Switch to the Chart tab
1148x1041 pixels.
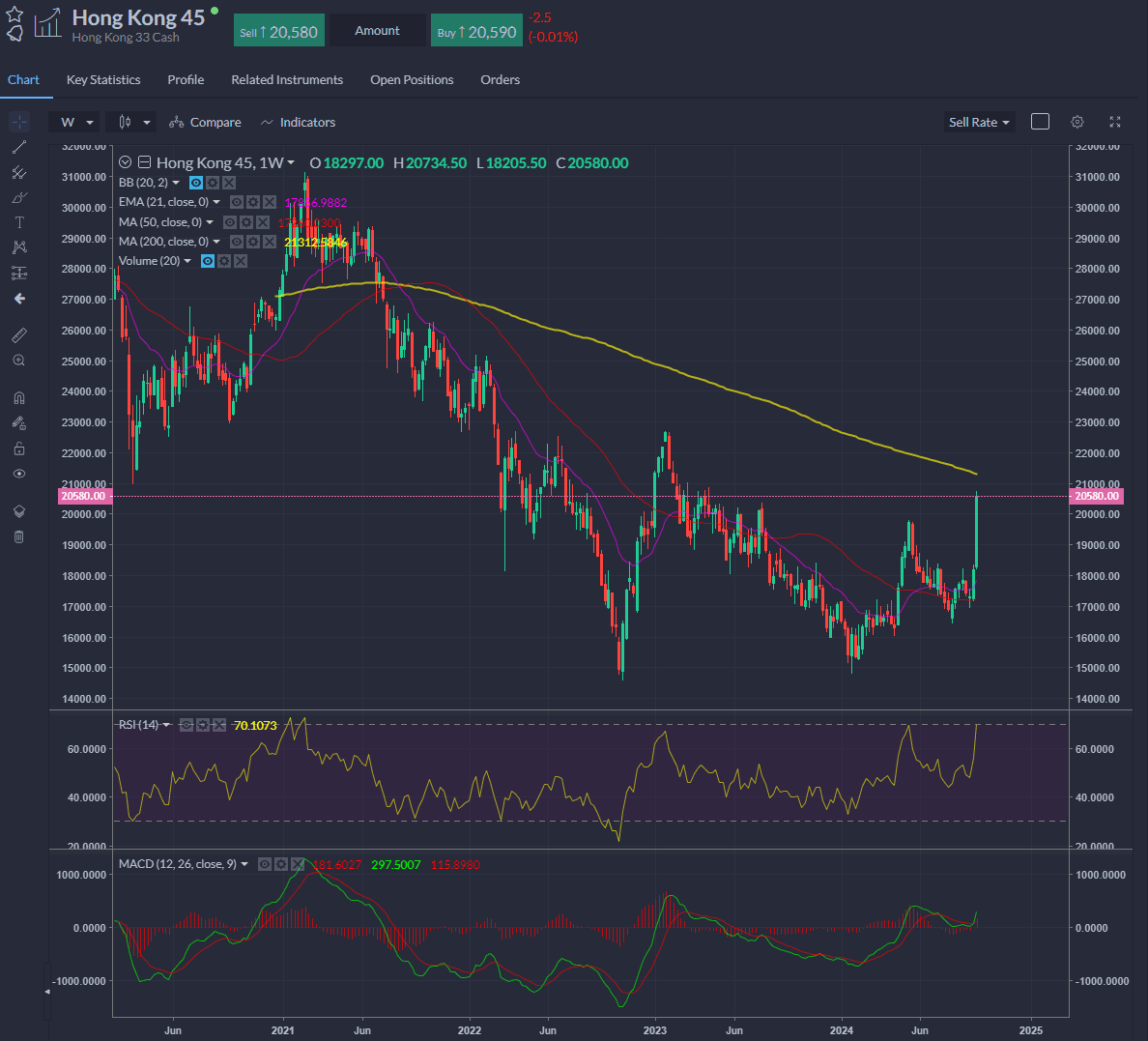(x=23, y=80)
